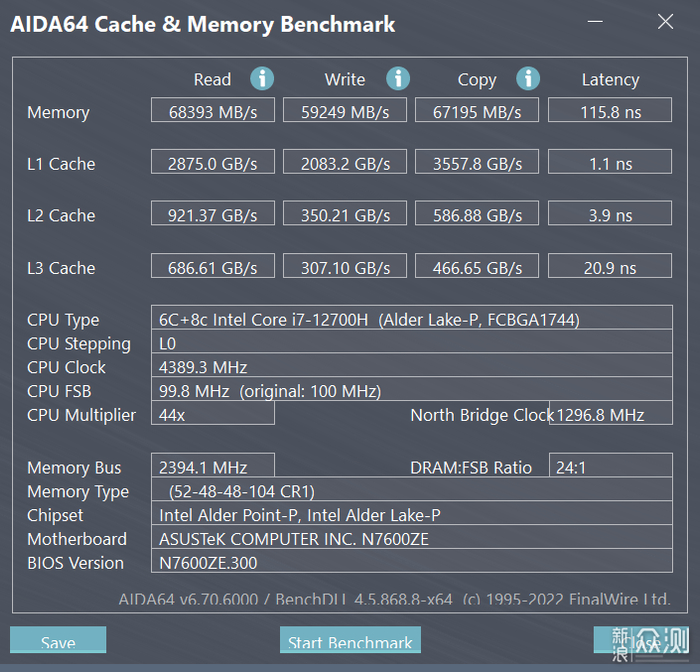Click the L2 Cache Write value 350.21 GB/s

[345, 216]
